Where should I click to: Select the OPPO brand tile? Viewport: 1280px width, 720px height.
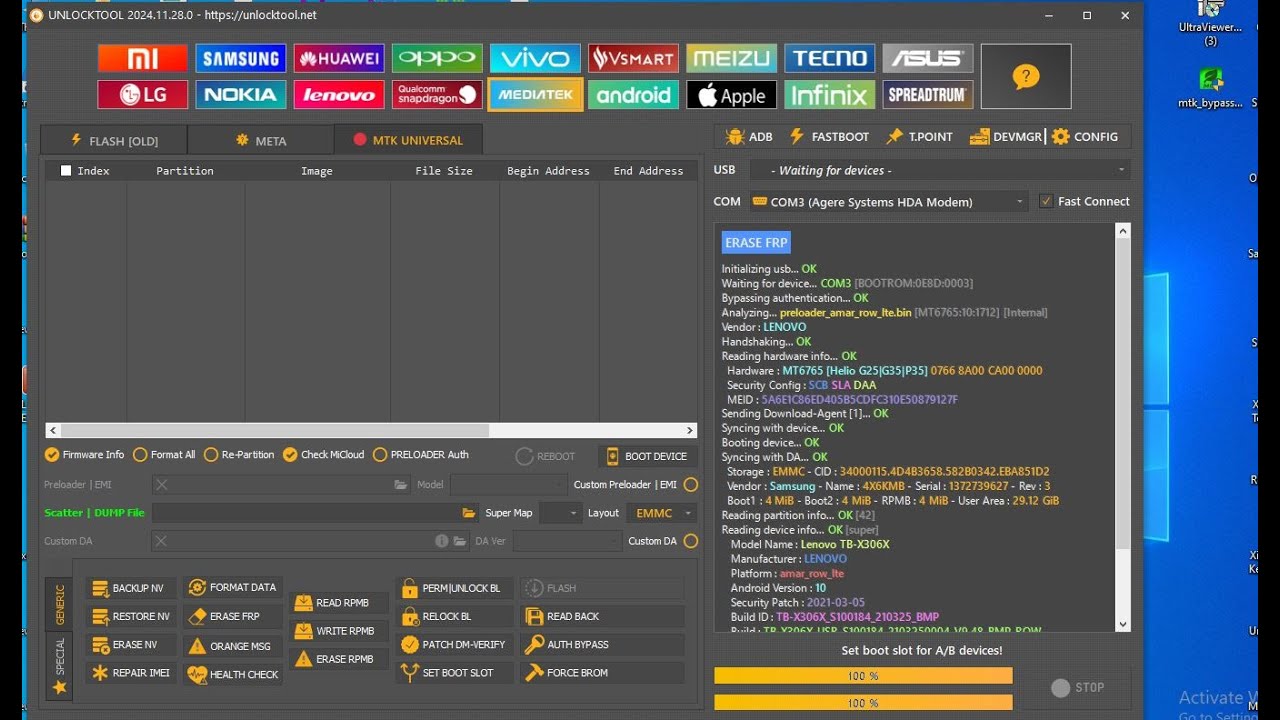(x=437, y=58)
